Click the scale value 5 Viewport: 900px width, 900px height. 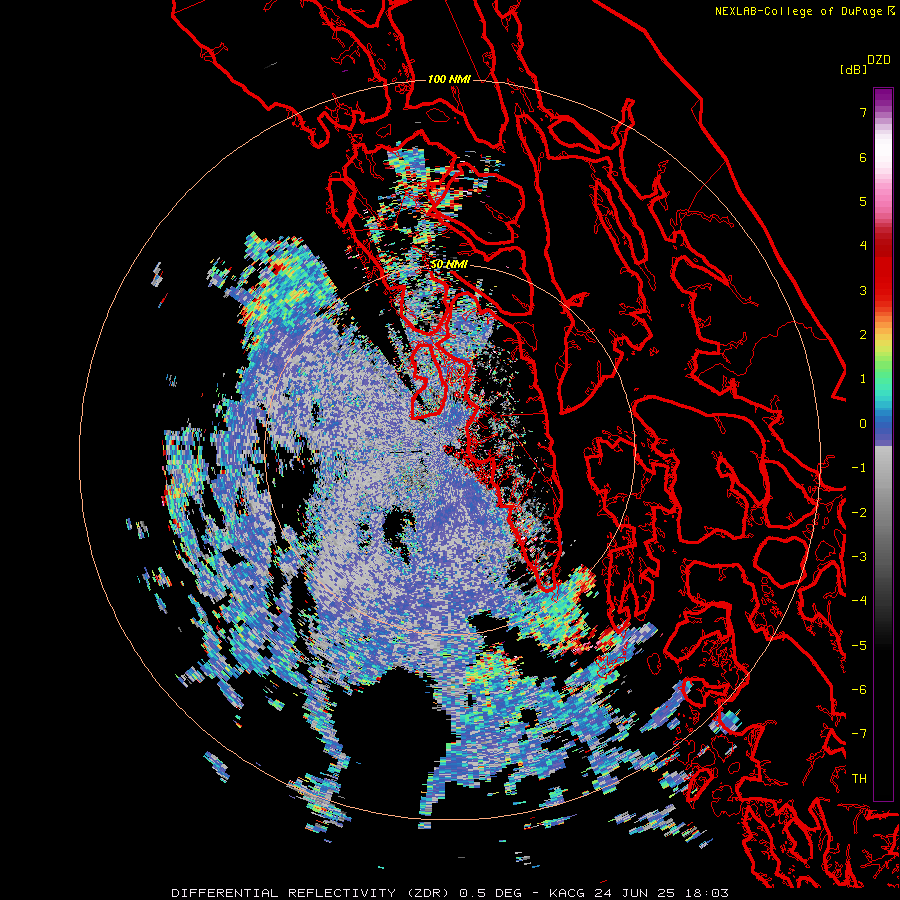pyautogui.click(x=863, y=201)
